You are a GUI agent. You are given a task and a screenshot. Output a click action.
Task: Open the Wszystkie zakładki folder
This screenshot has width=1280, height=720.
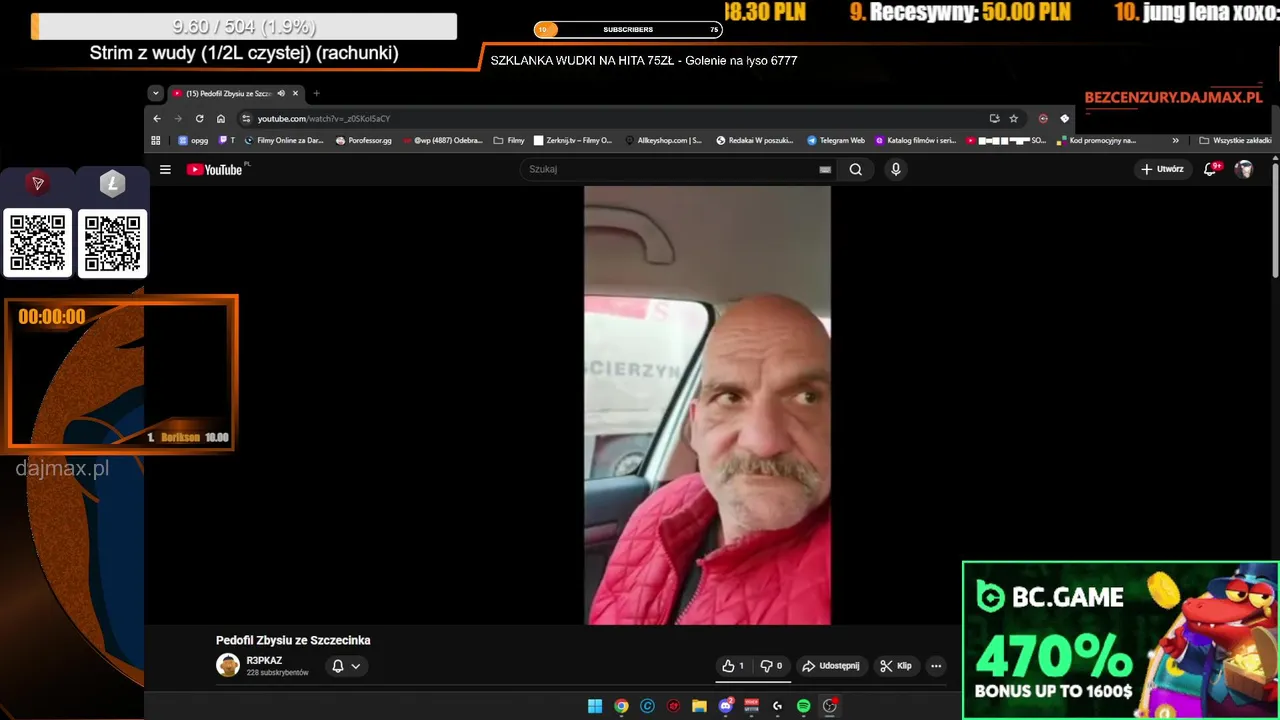[1235, 141]
